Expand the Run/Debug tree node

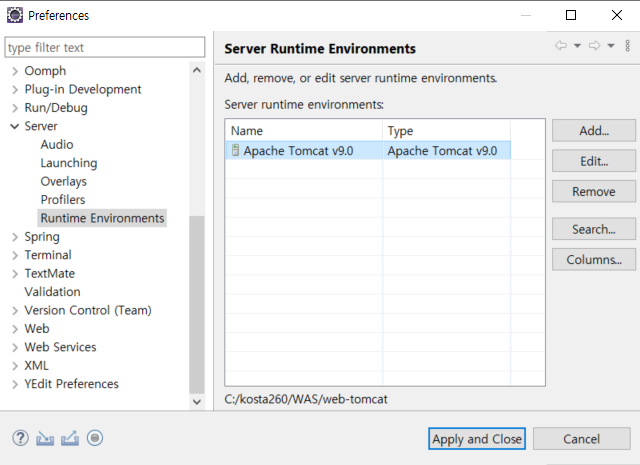[15, 108]
